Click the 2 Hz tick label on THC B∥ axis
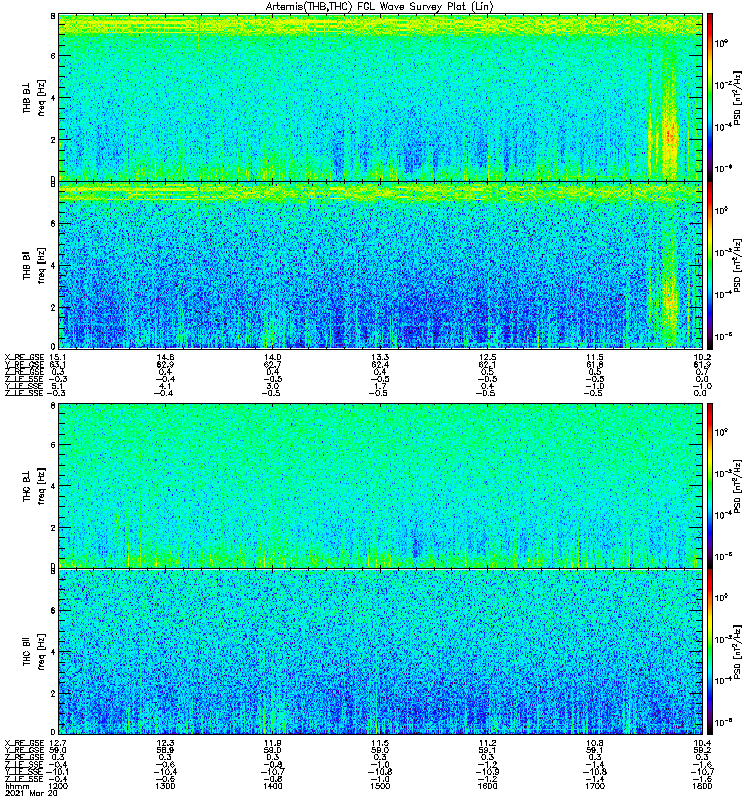This screenshot has height=800, width=750. tap(53, 693)
